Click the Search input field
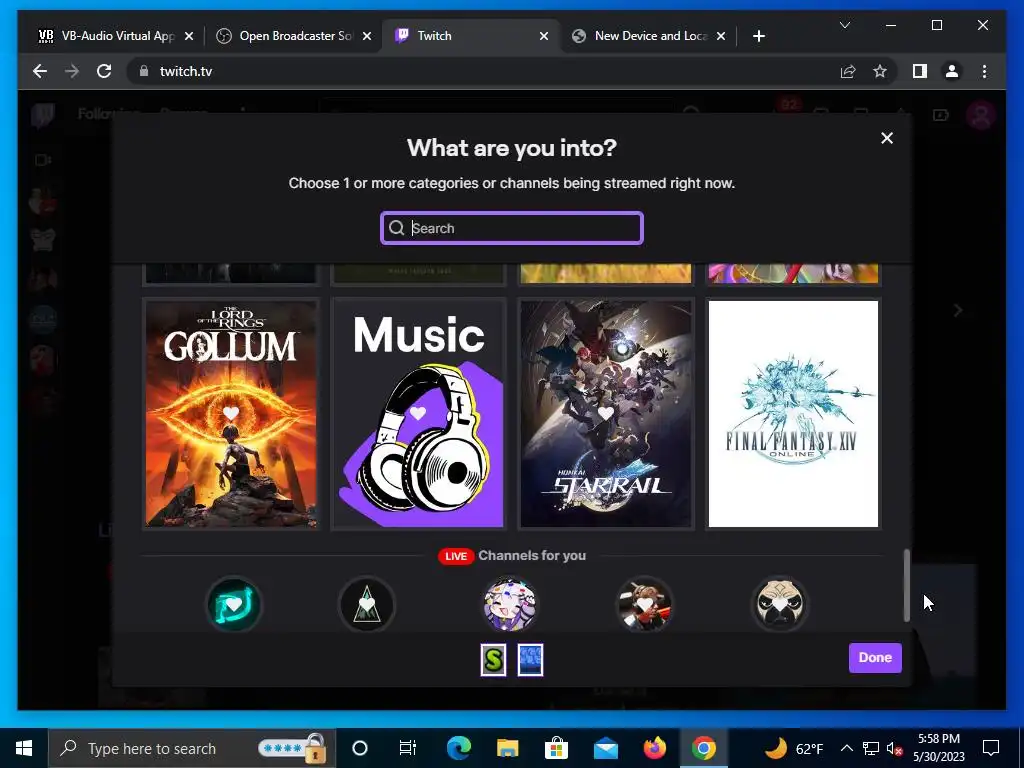The width and height of the screenshot is (1024, 768). tap(512, 228)
